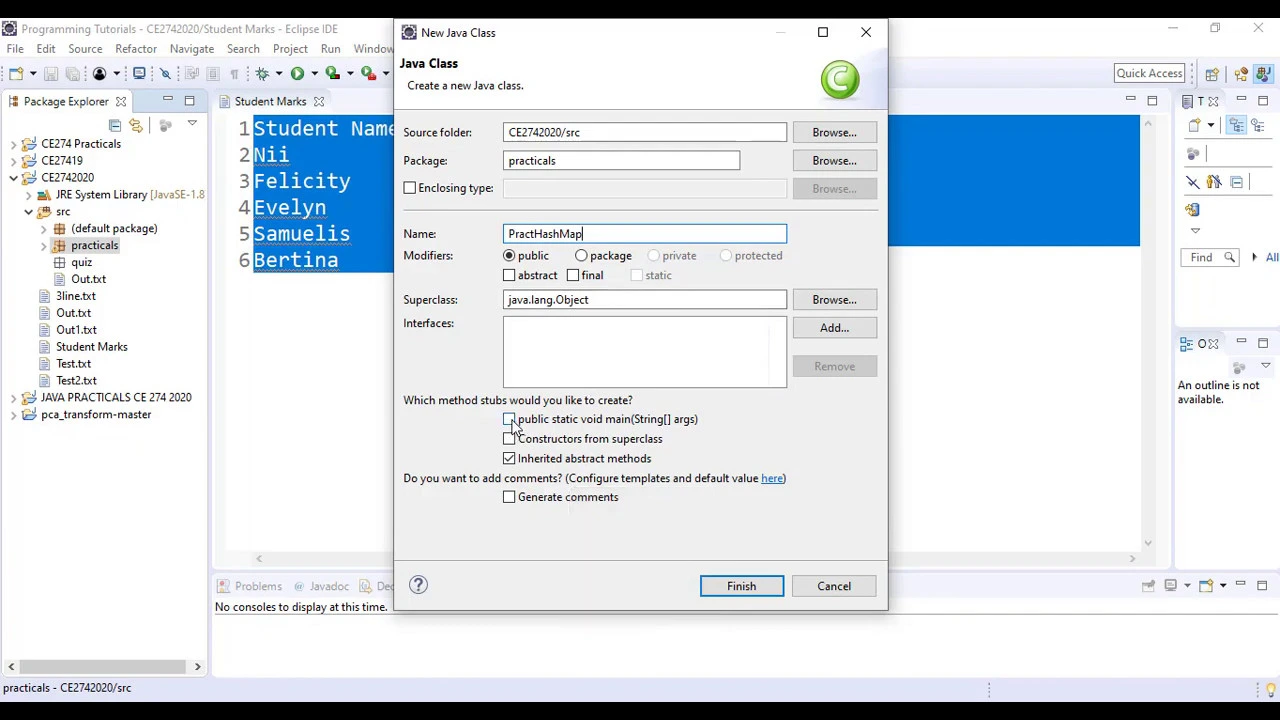Expand JAVA PRACTICALS CE 274 2020 project
Screen dimensions: 1280x720
point(13,398)
